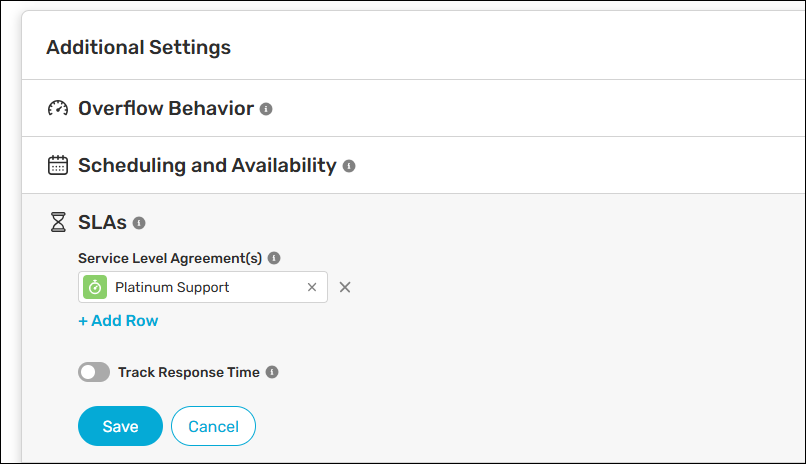Click the + Add Row link
Image resolution: width=806 pixels, height=464 pixels.
[118, 321]
